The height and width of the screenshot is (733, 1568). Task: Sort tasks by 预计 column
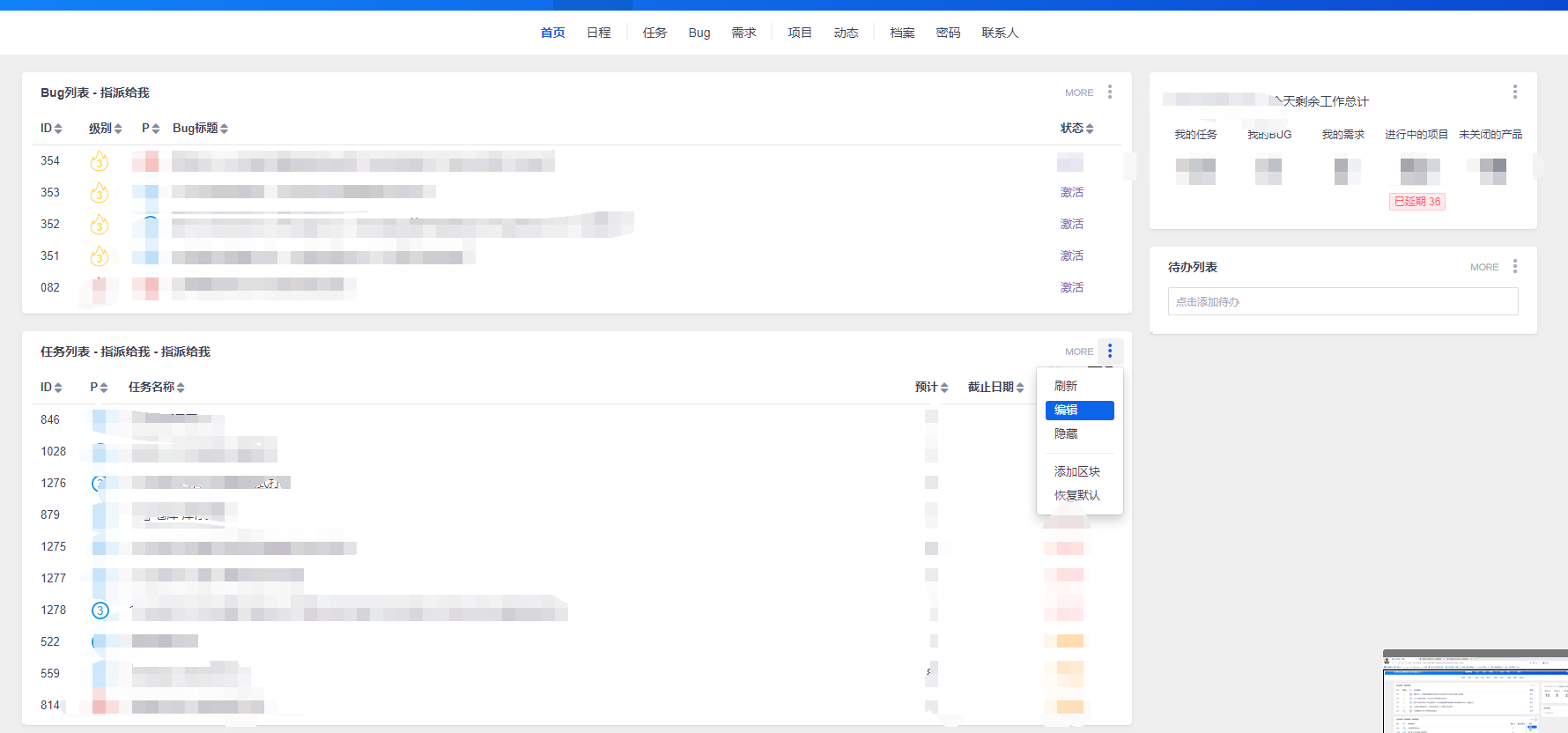931,388
